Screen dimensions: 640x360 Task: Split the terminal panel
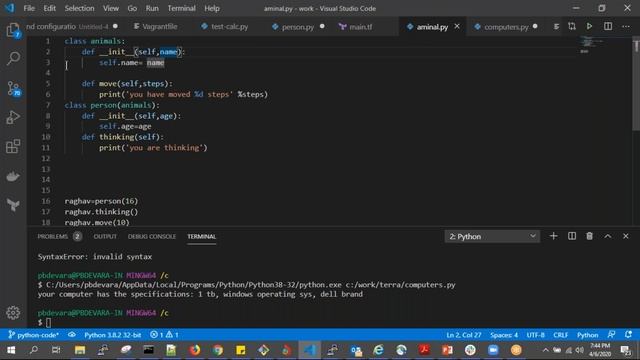572,236
